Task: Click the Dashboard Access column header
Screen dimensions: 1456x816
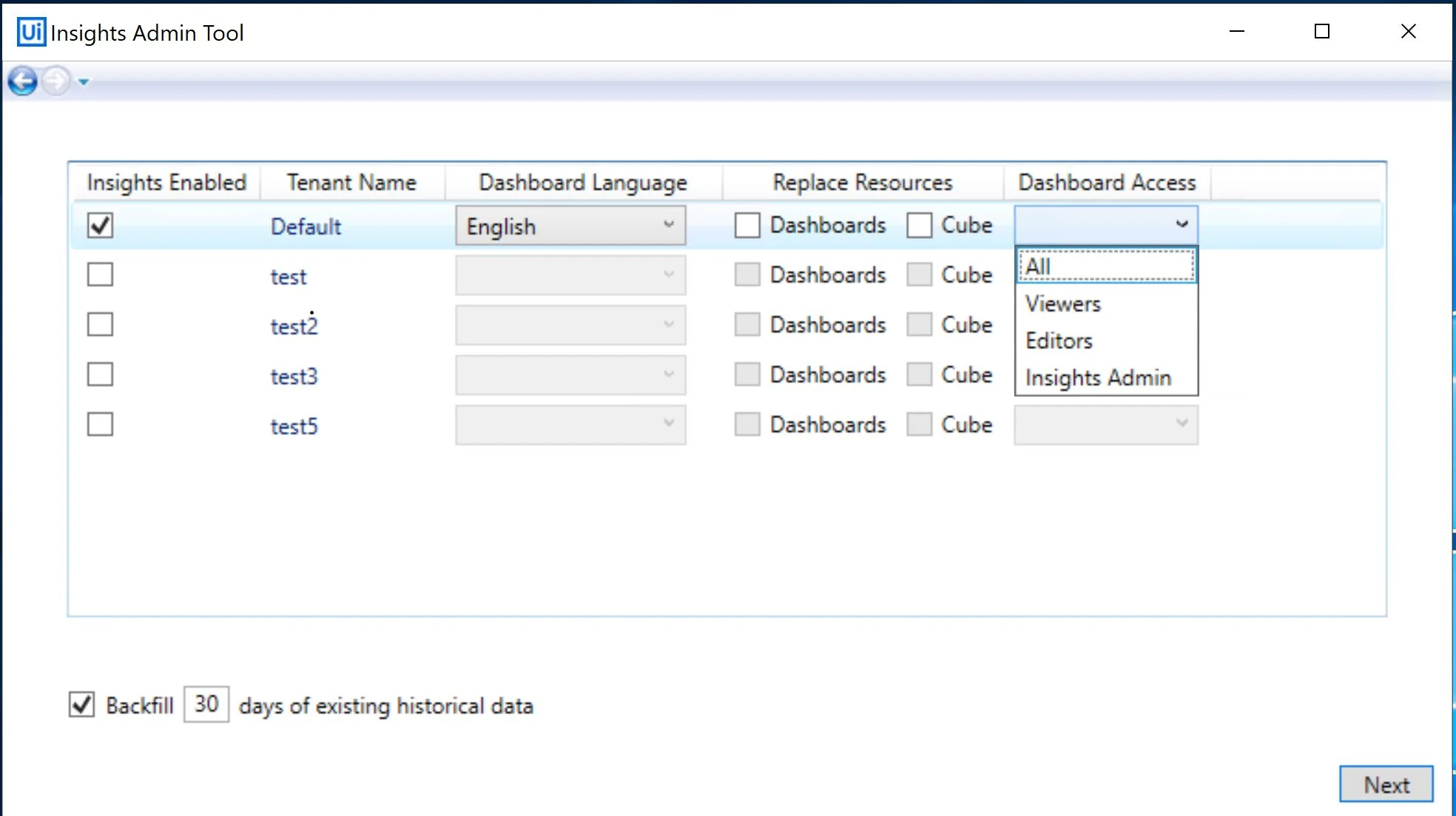Action: 1107,182
